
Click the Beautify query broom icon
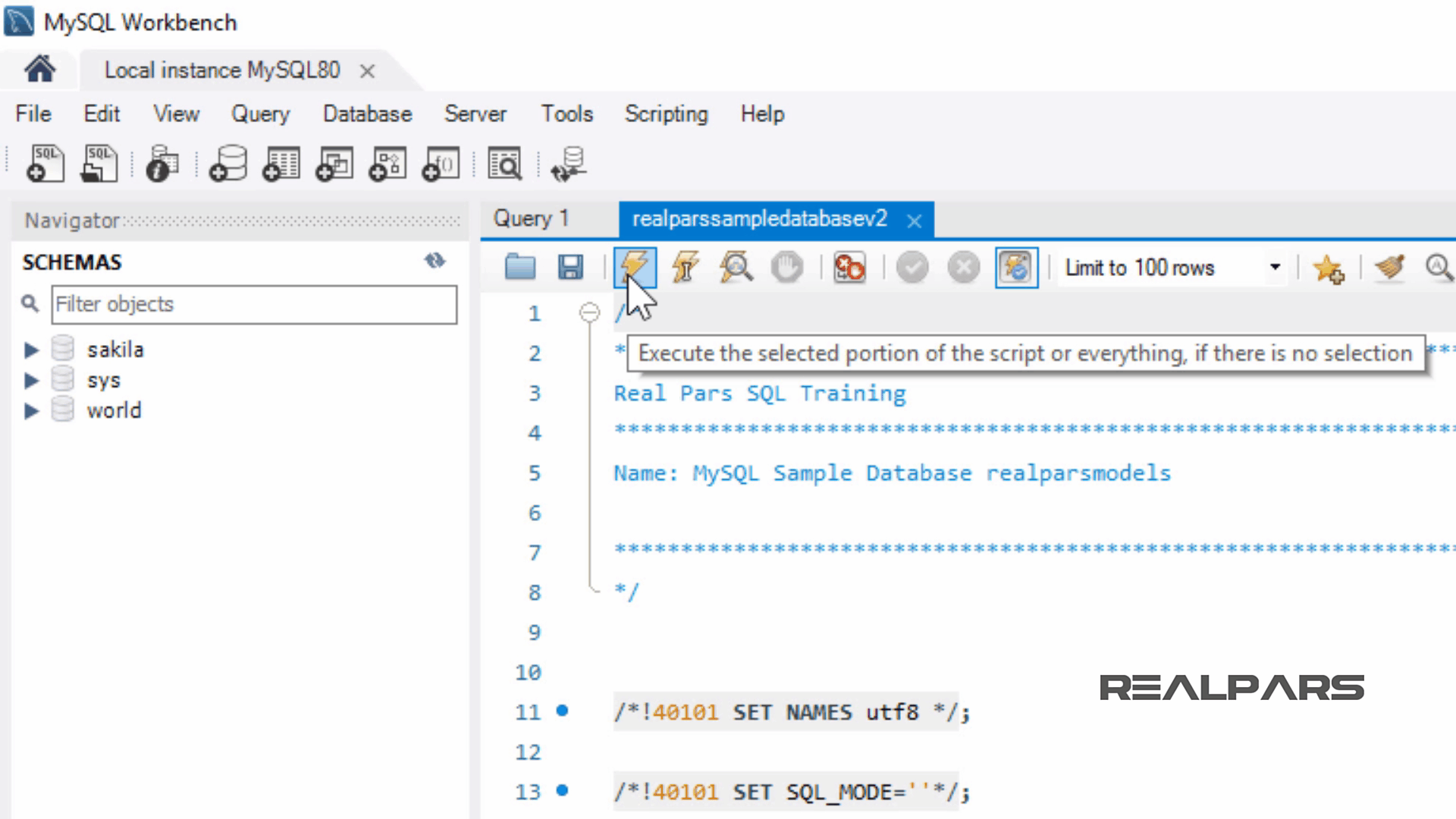(1389, 267)
